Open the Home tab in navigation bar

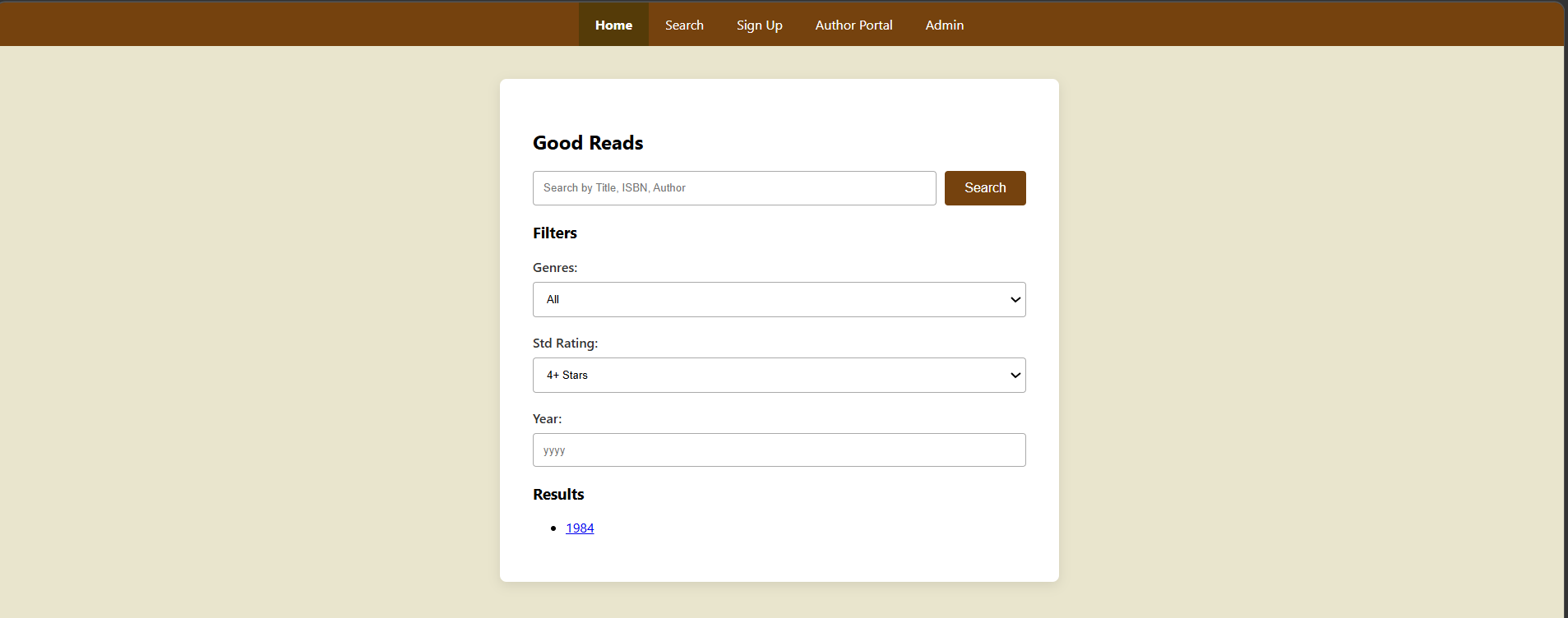pyautogui.click(x=613, y=25)
